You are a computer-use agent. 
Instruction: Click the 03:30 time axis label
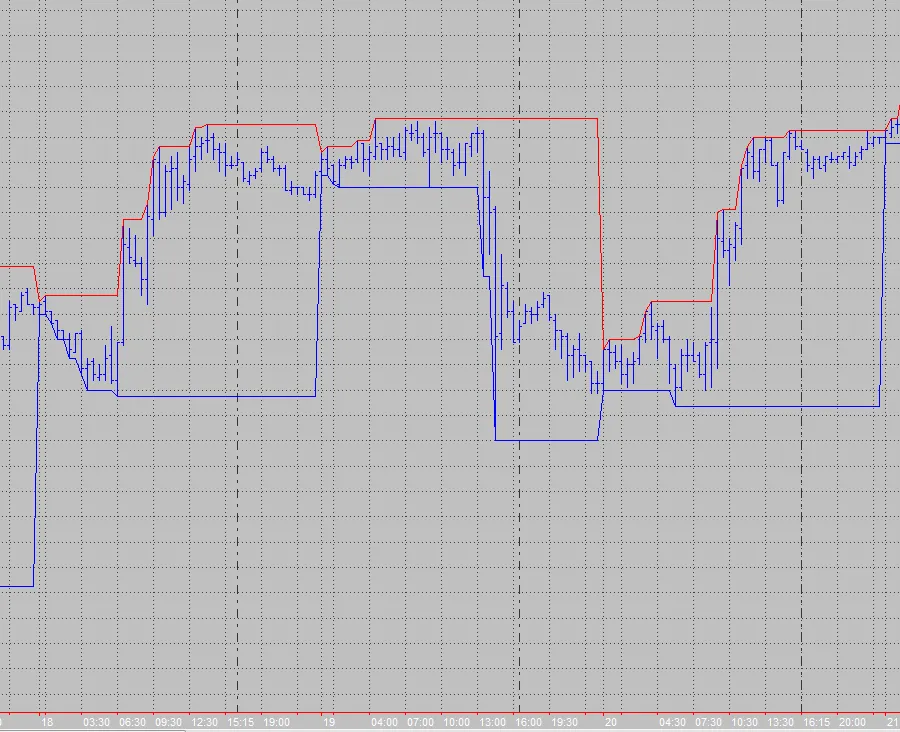coord(96,722)
